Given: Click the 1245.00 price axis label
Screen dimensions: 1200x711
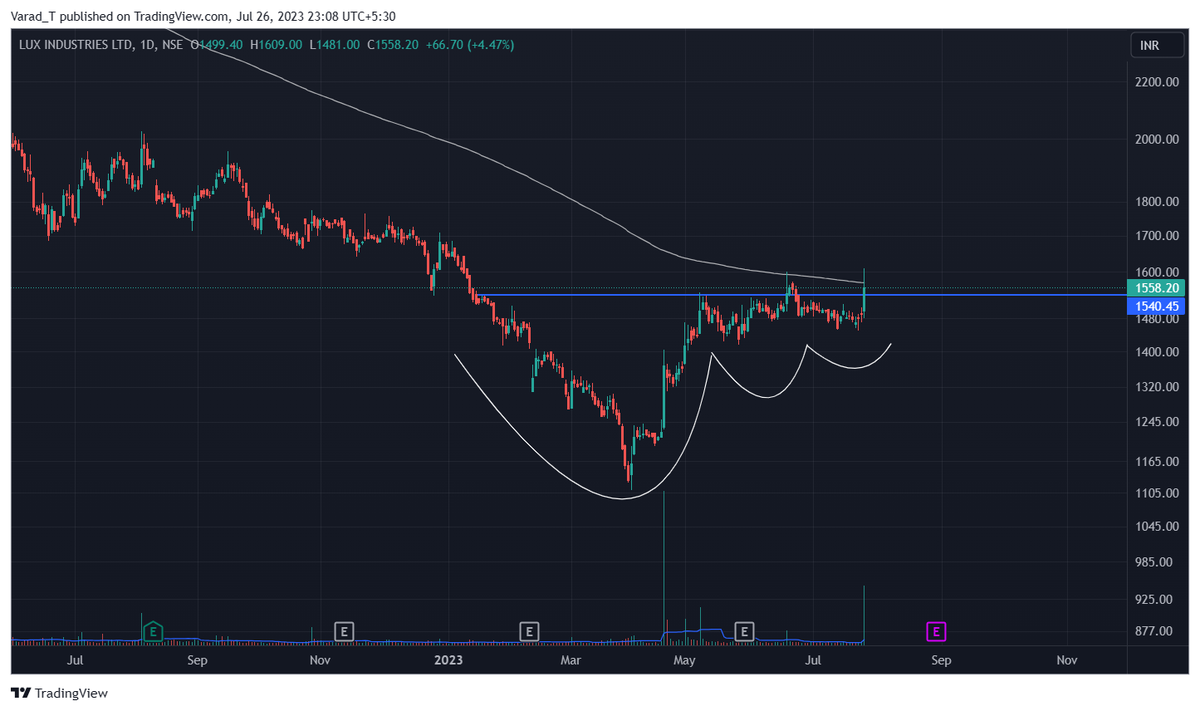Looking at the screenshot, I should tap(1159, 422).
